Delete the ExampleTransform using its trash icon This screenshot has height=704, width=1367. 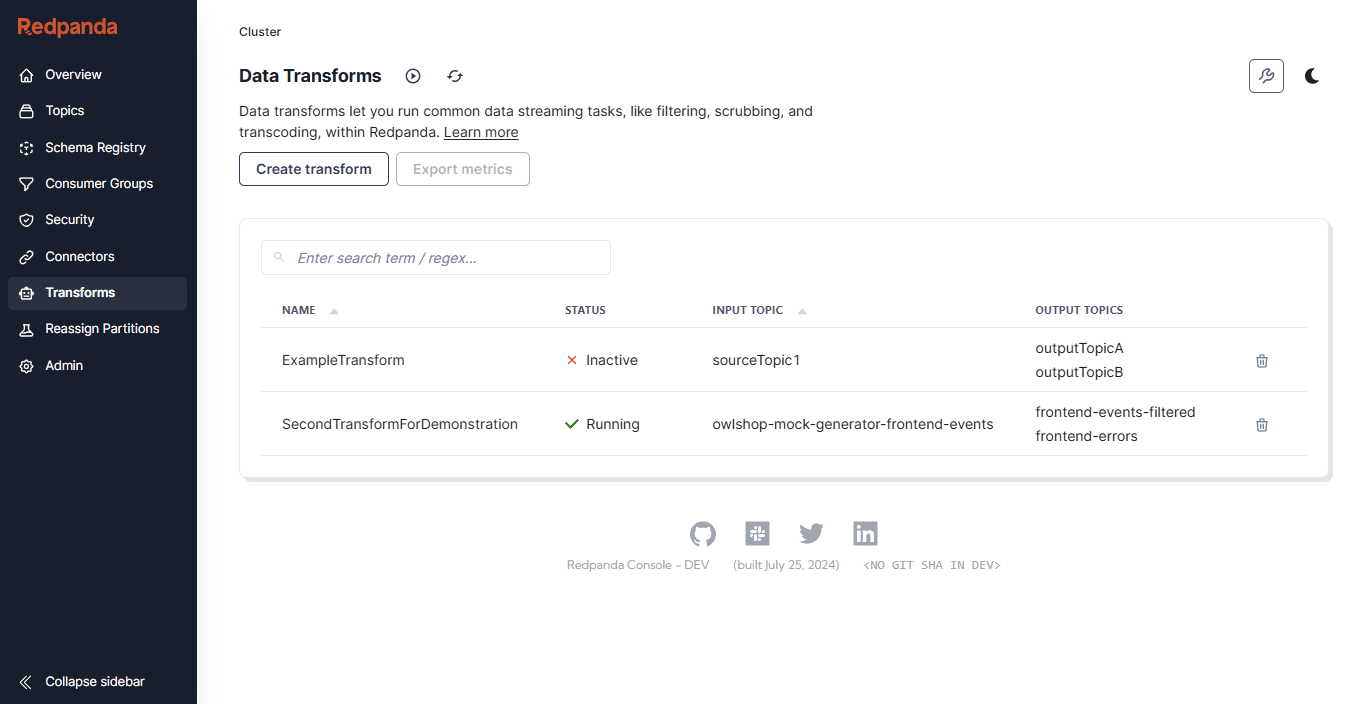coord(1261,360)
